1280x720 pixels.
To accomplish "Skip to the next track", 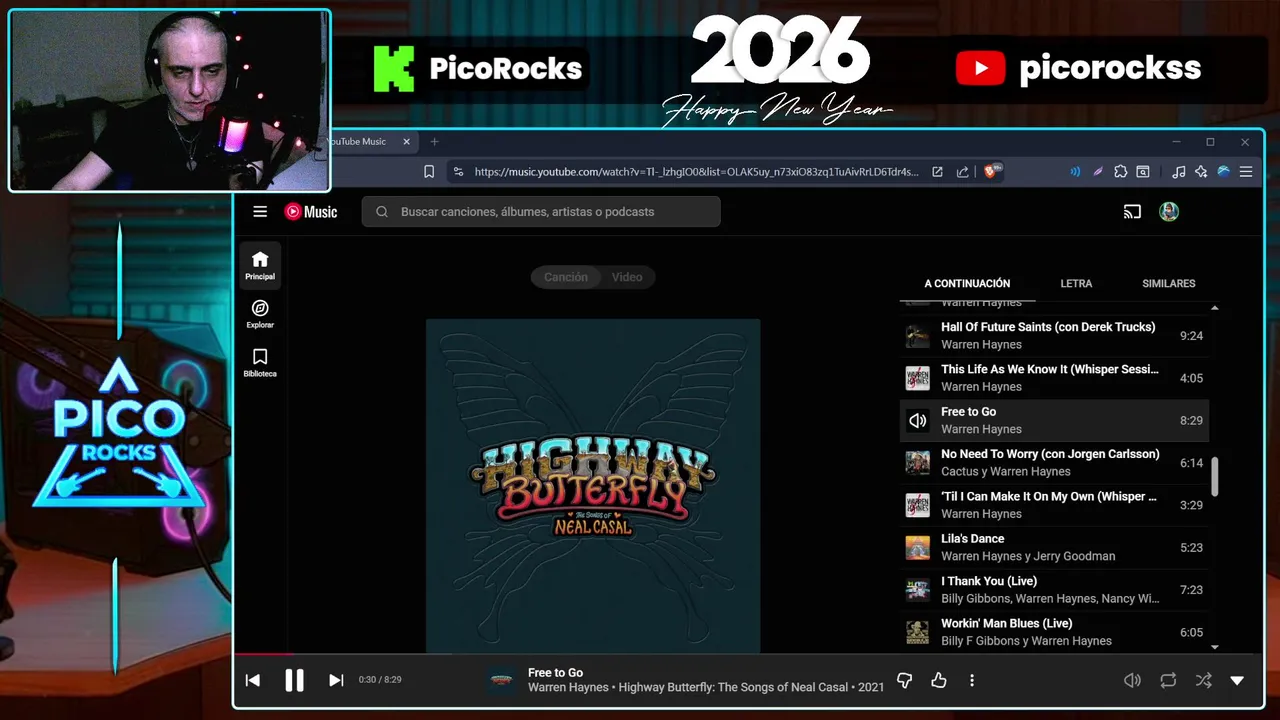I will point(336,680).
